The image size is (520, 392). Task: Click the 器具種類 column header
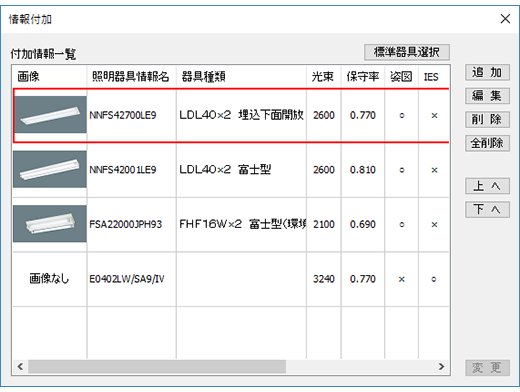click(x=241, y=77)
